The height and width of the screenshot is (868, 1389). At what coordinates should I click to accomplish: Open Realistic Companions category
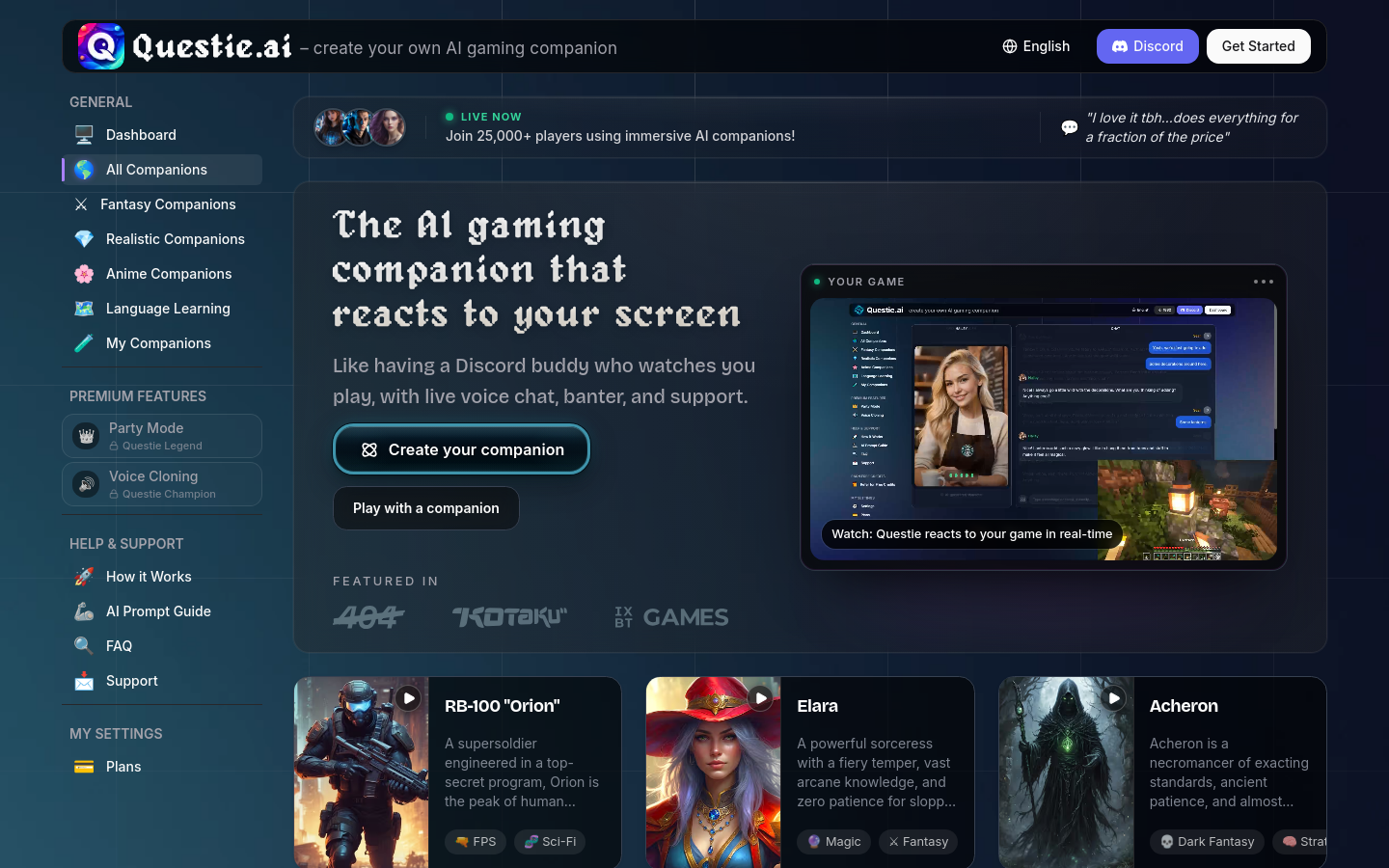coord(162,239)
